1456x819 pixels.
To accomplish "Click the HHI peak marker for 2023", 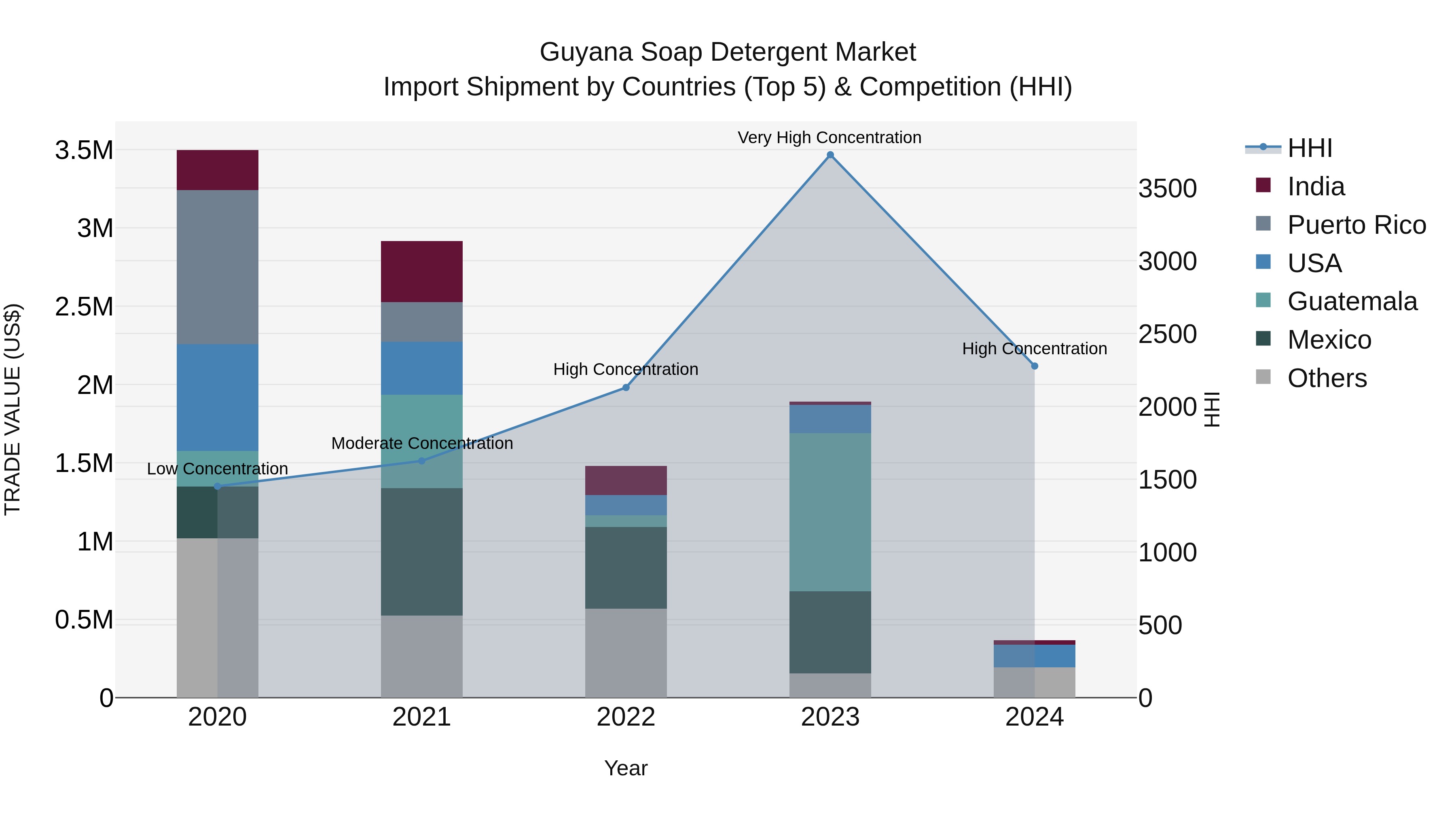I will click(x=830, y=155).
